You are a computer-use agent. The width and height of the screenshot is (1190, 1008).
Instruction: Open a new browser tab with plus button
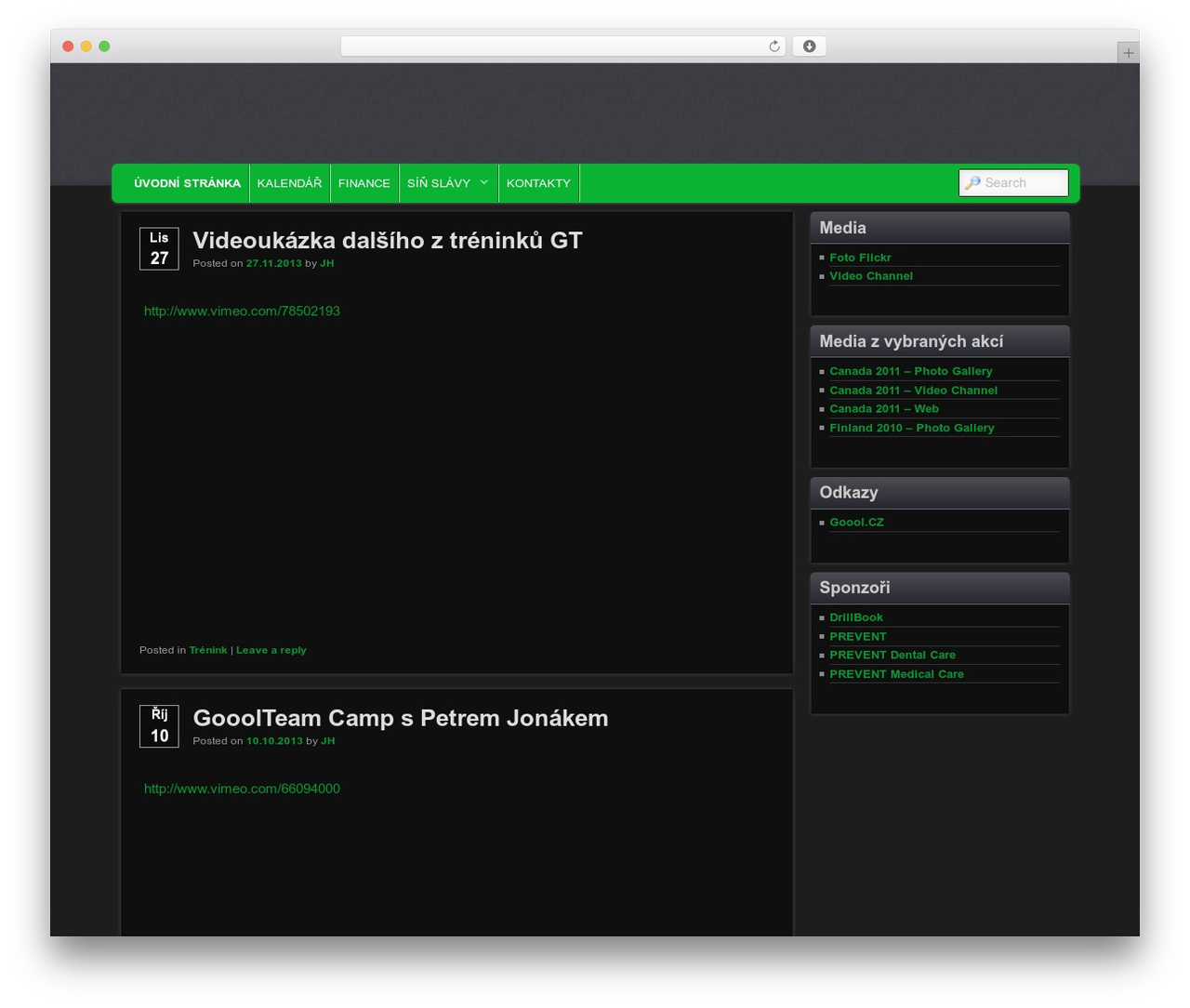click(x=1128, y=53)
